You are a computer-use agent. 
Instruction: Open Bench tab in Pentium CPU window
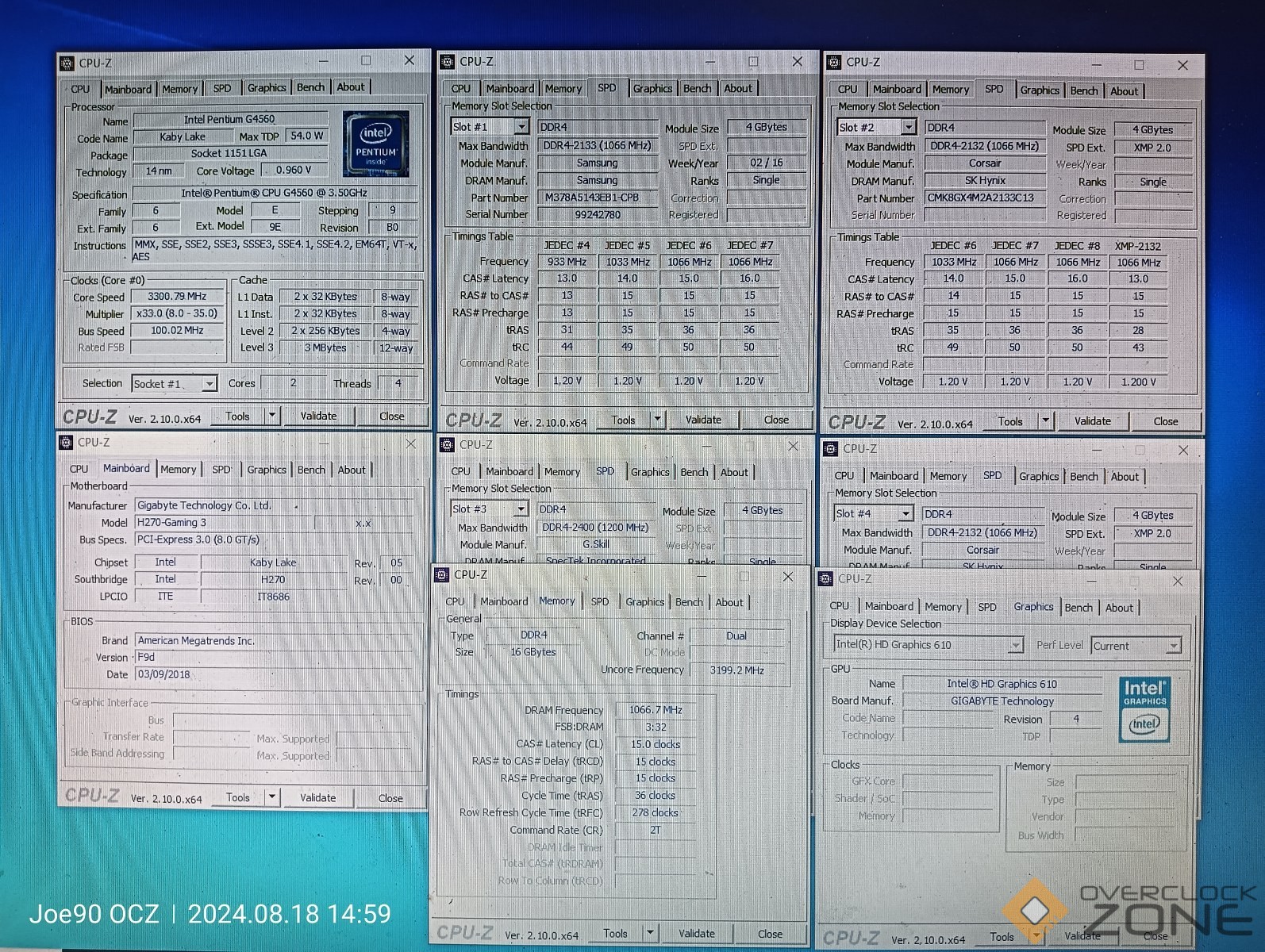310,87
